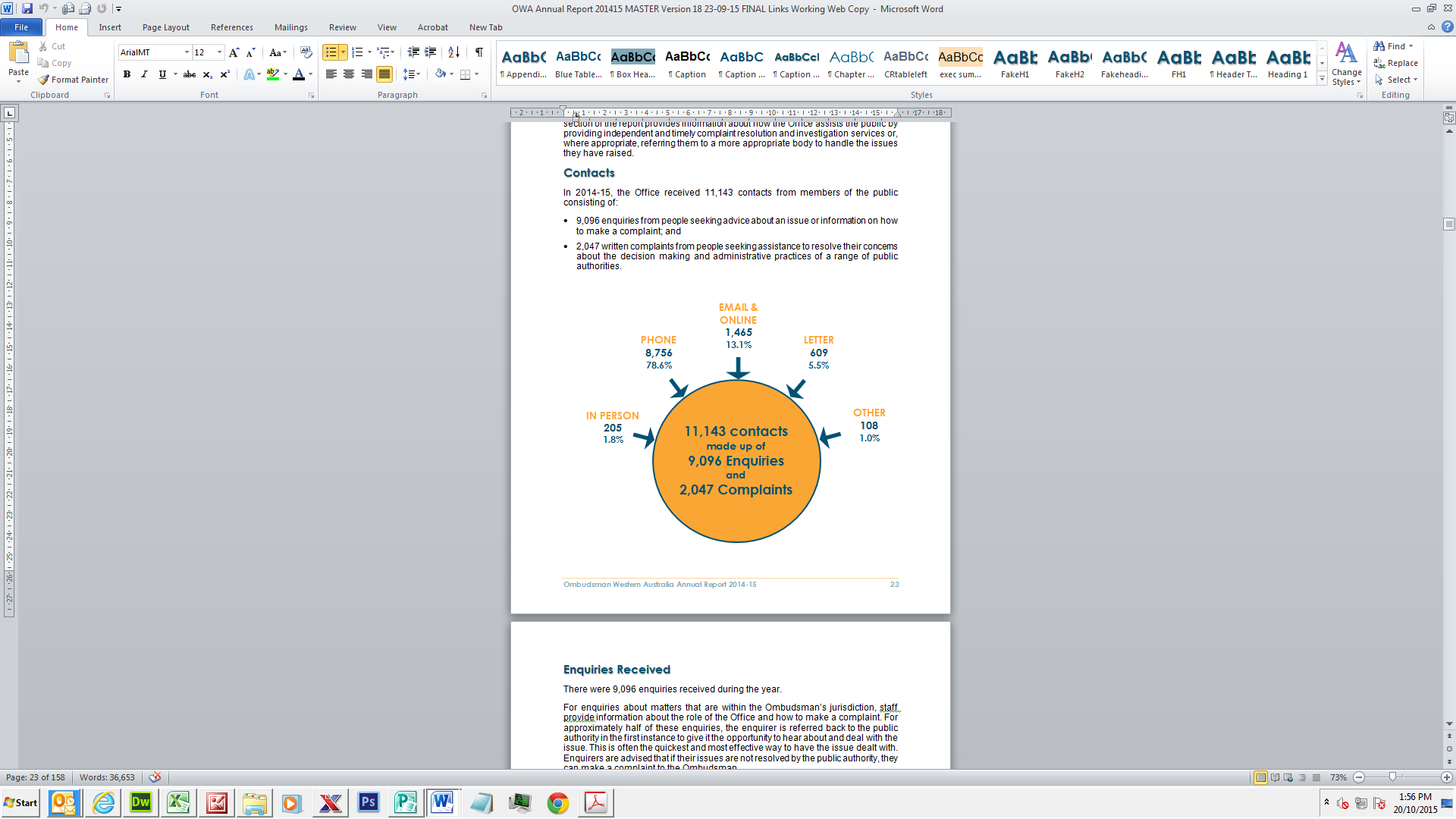The width and height of the screenshot is (1456, 819).
Task: Click the Shrink Font icon
Action: (x=250, y=52)
